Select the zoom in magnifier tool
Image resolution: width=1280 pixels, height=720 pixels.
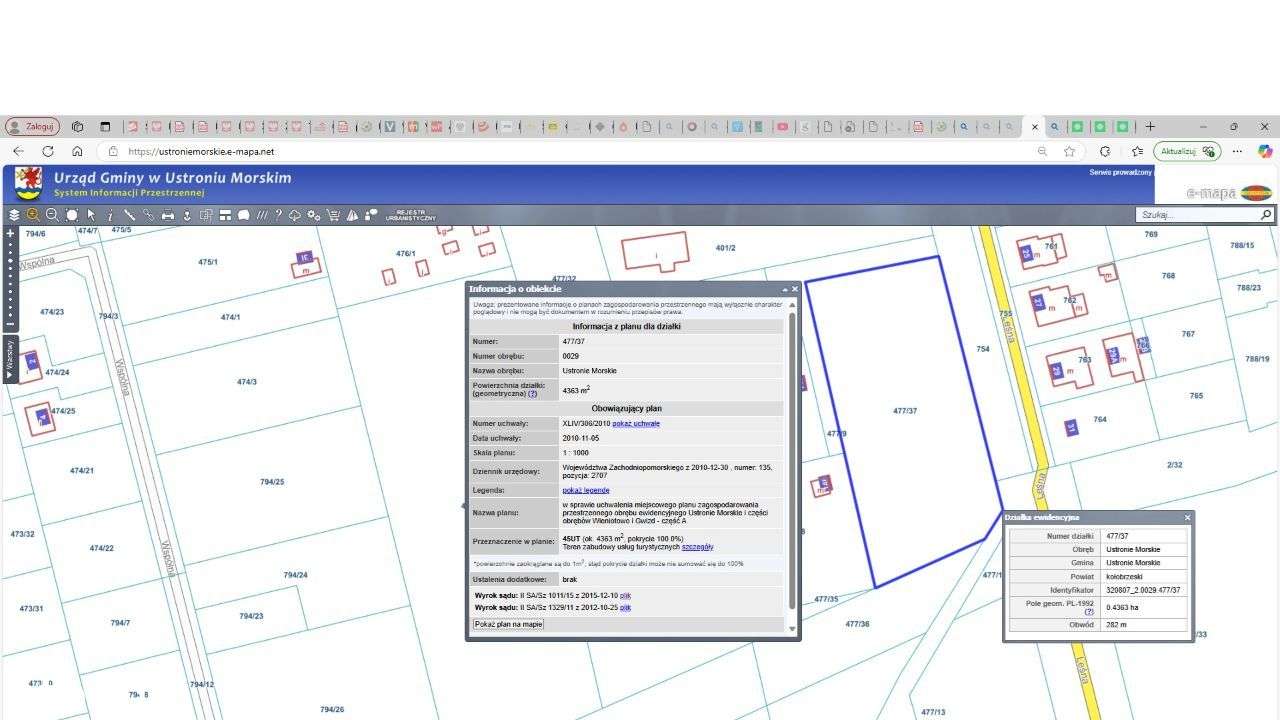click(33, 215)
